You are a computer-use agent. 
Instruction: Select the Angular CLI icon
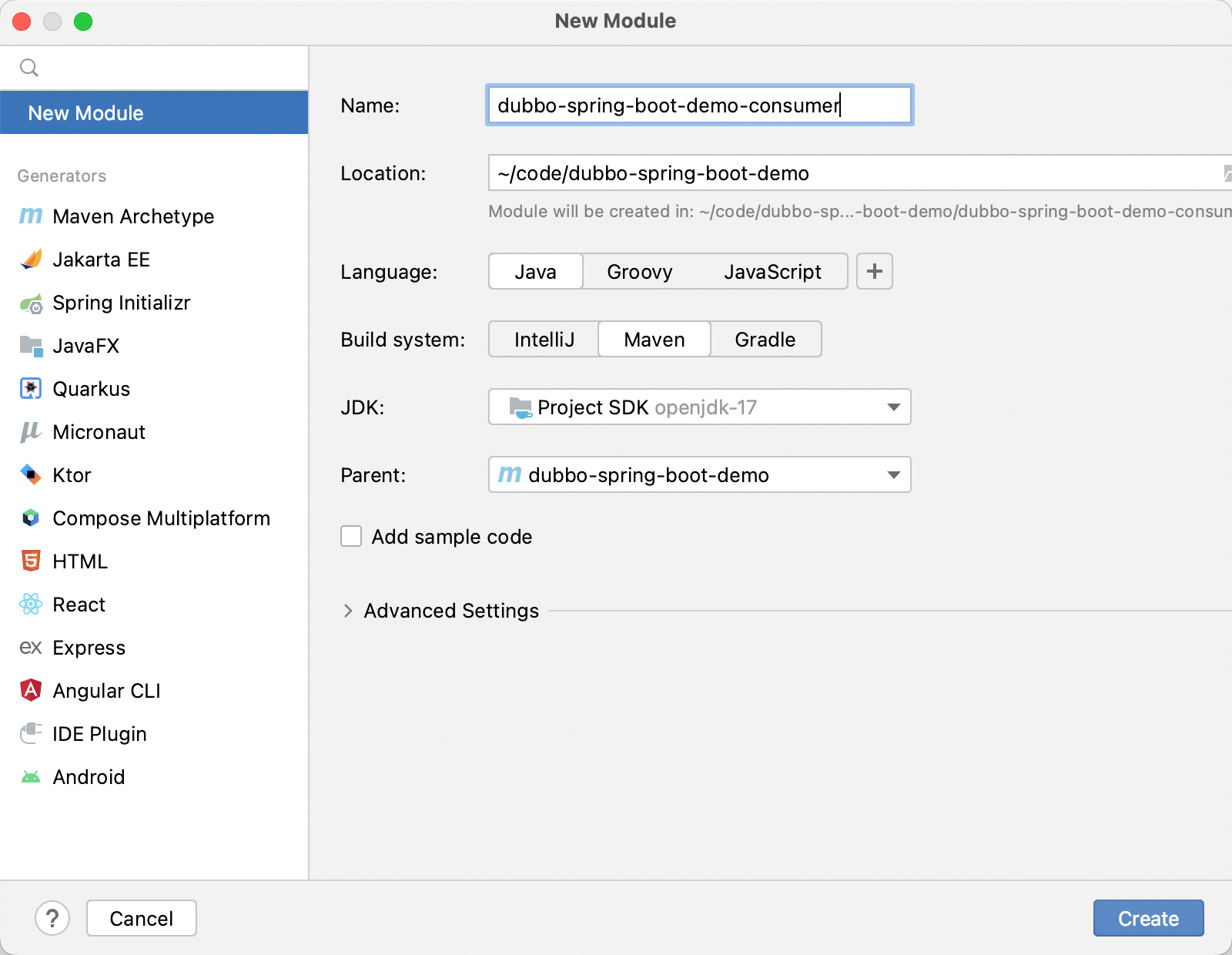click(31, 691)
